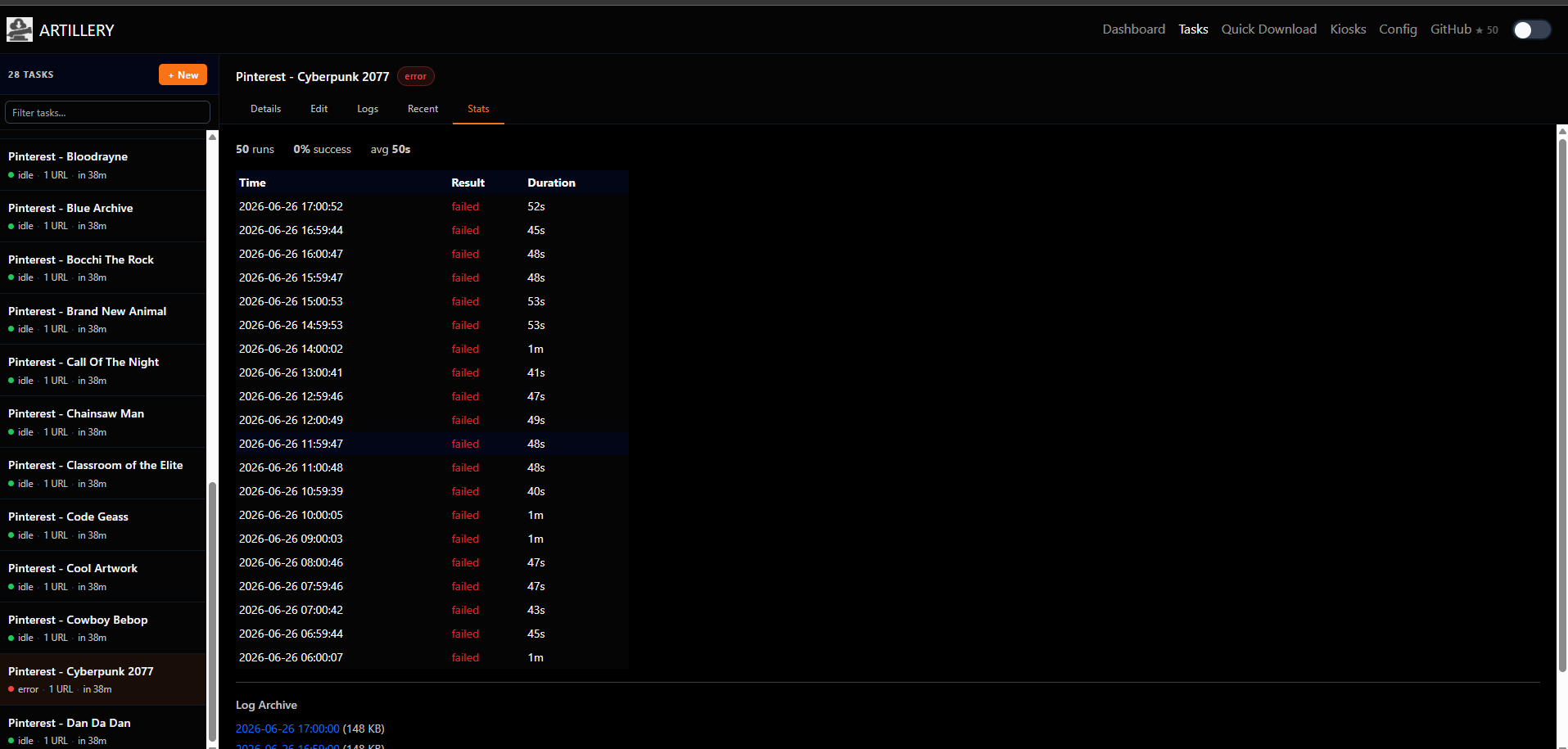This screenshot has height=749, width=1568.
Task: Select Pinterest - Call Of The Night task
Action: coord(103,371)
